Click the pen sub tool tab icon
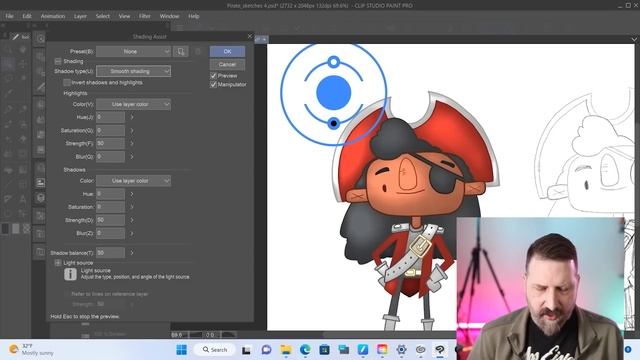This screenshot has width=640, height=360. tap(15, 37)
